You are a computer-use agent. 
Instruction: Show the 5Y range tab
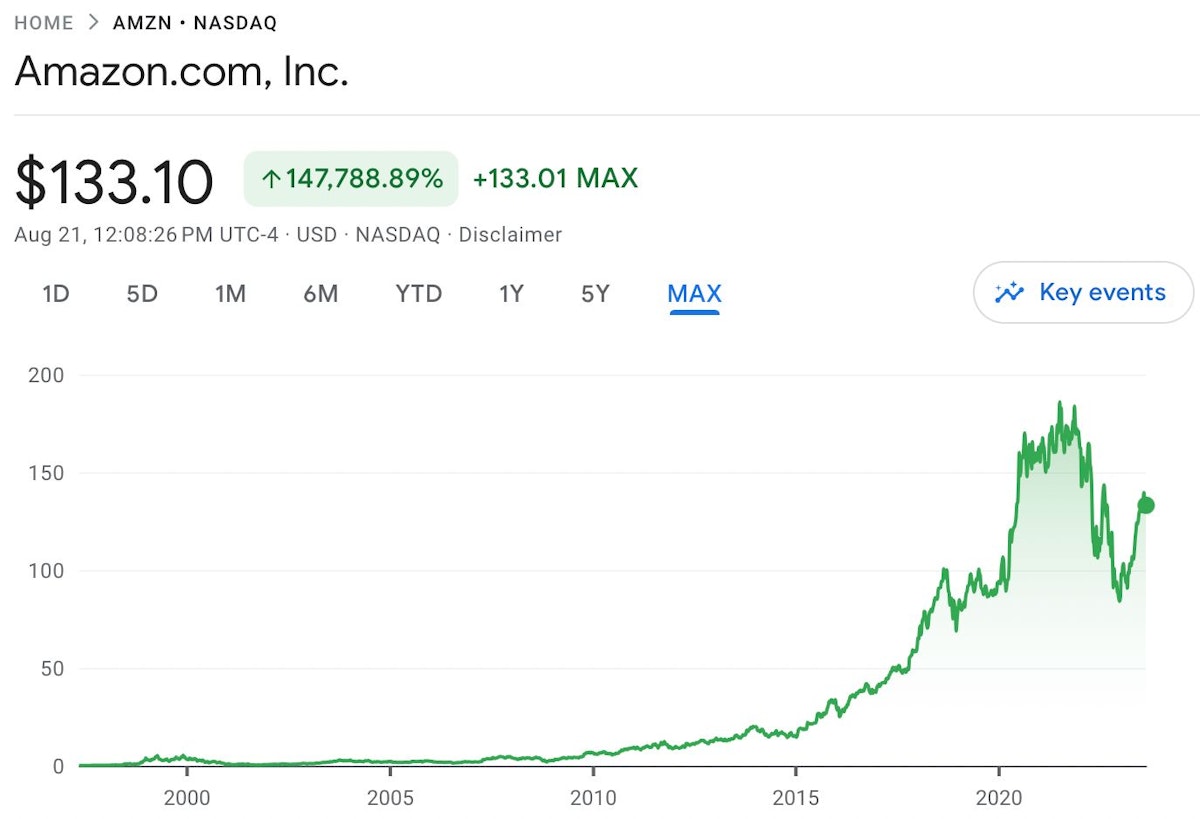[595, 294]
